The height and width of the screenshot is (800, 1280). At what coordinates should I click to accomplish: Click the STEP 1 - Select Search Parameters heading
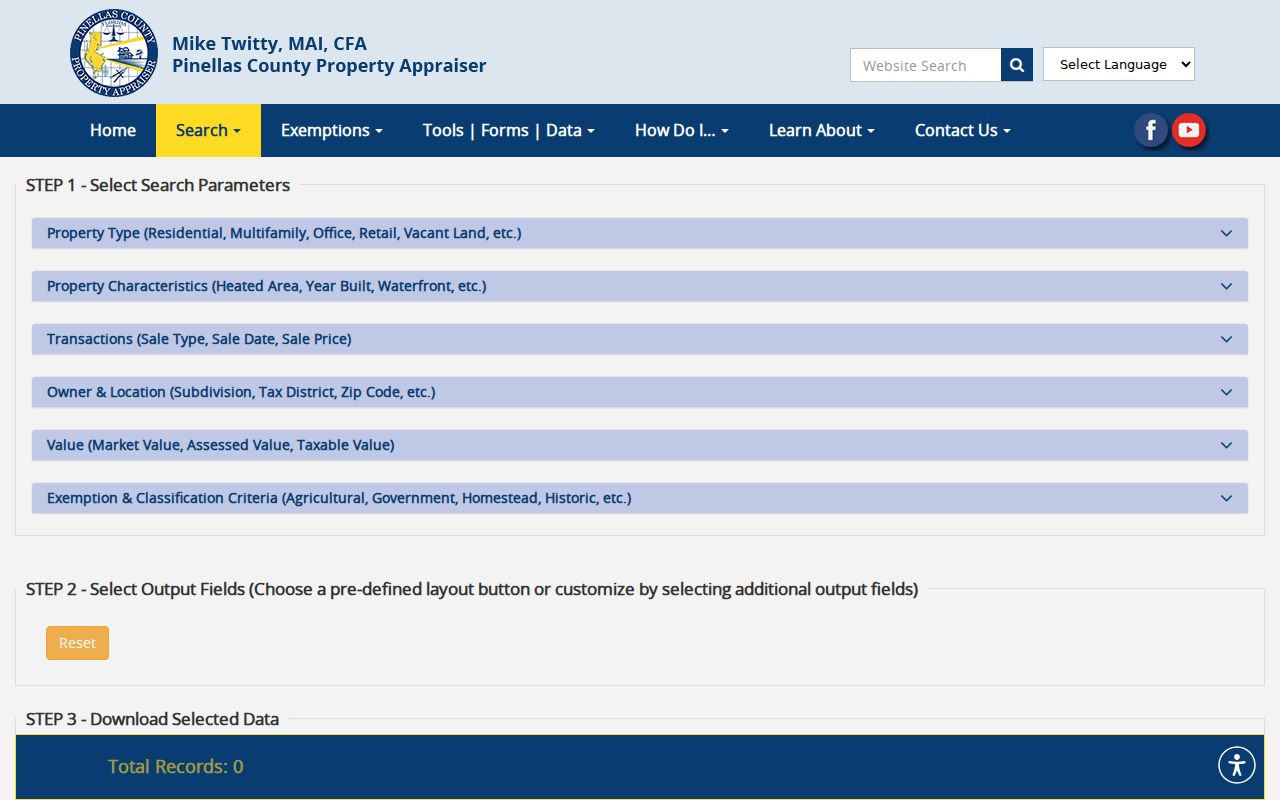tap(158, 185)
